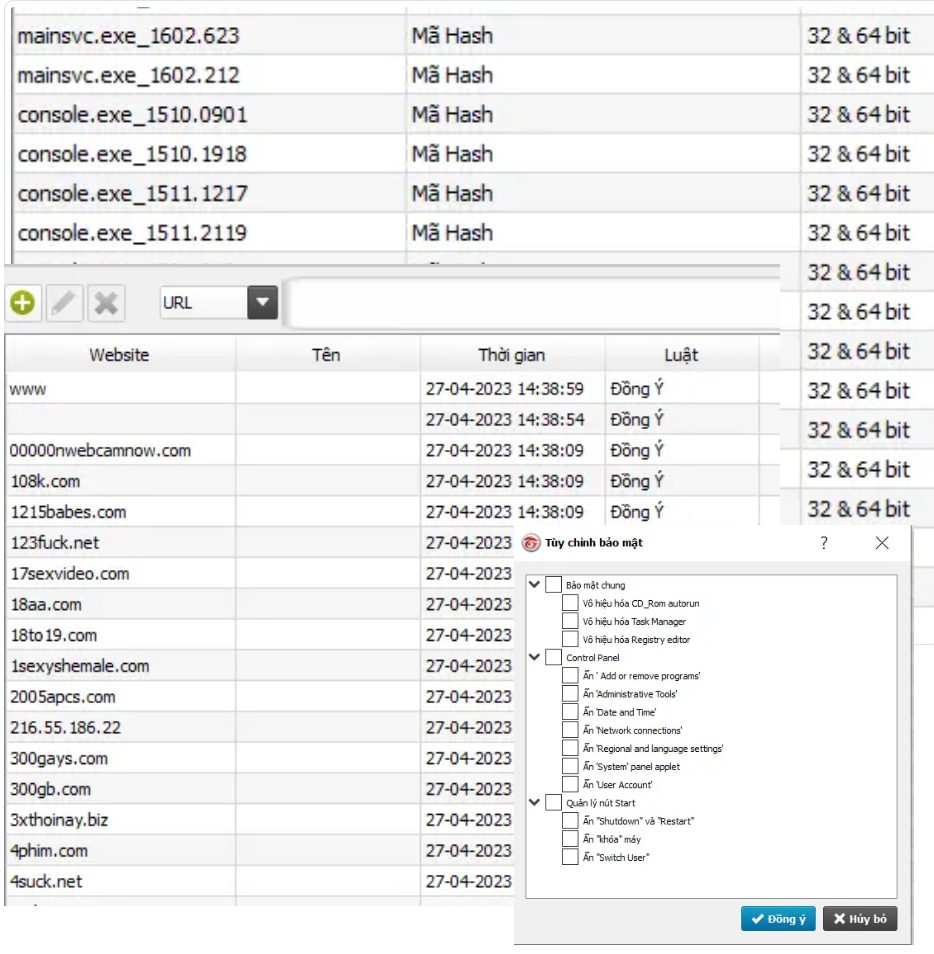Collapse the Quản lý nút Start group
Viewport: 934px width, 954px height.
[x=534, y=802]
